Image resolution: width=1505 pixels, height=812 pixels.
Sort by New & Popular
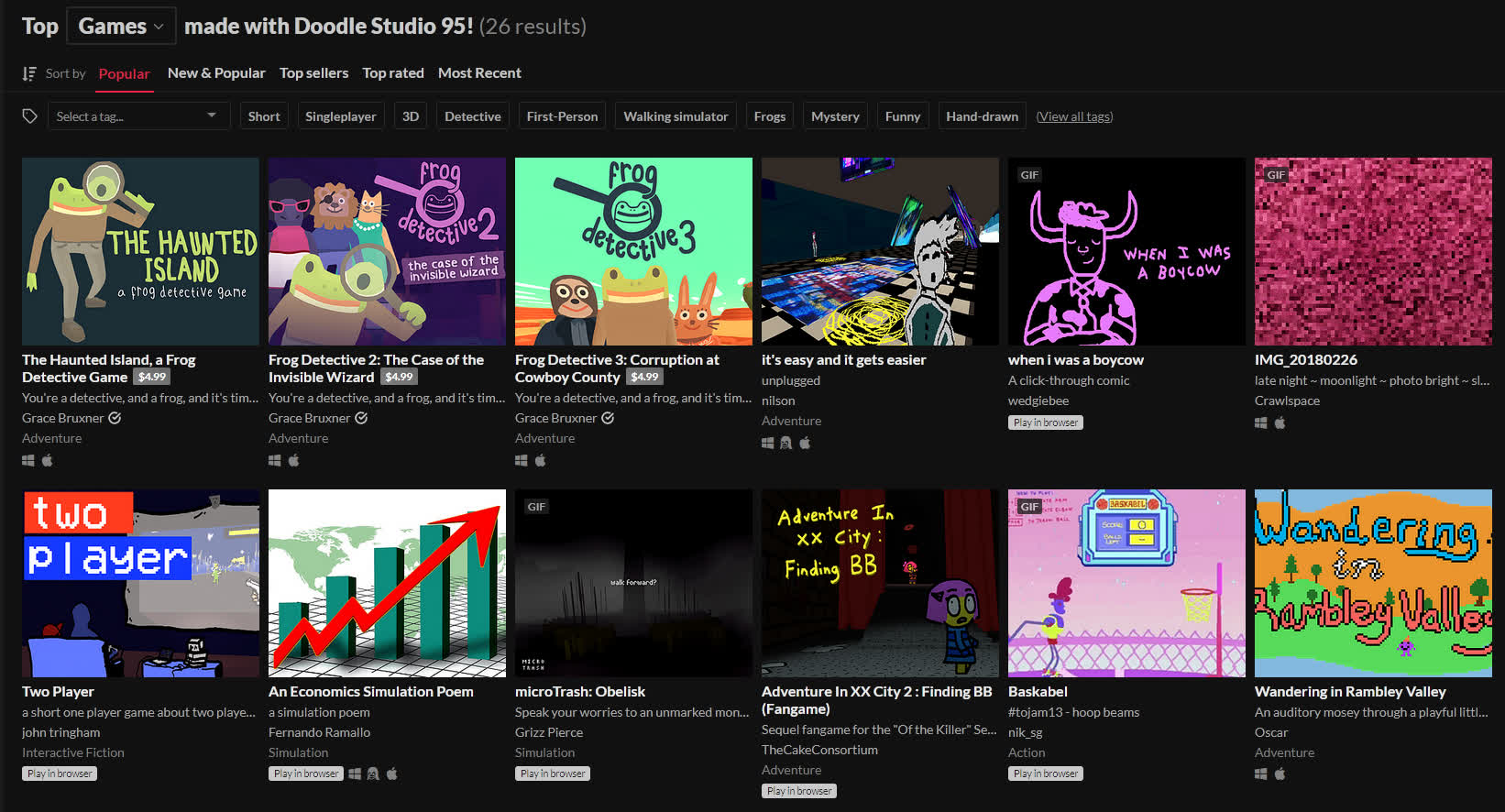[x=216, y=73]
